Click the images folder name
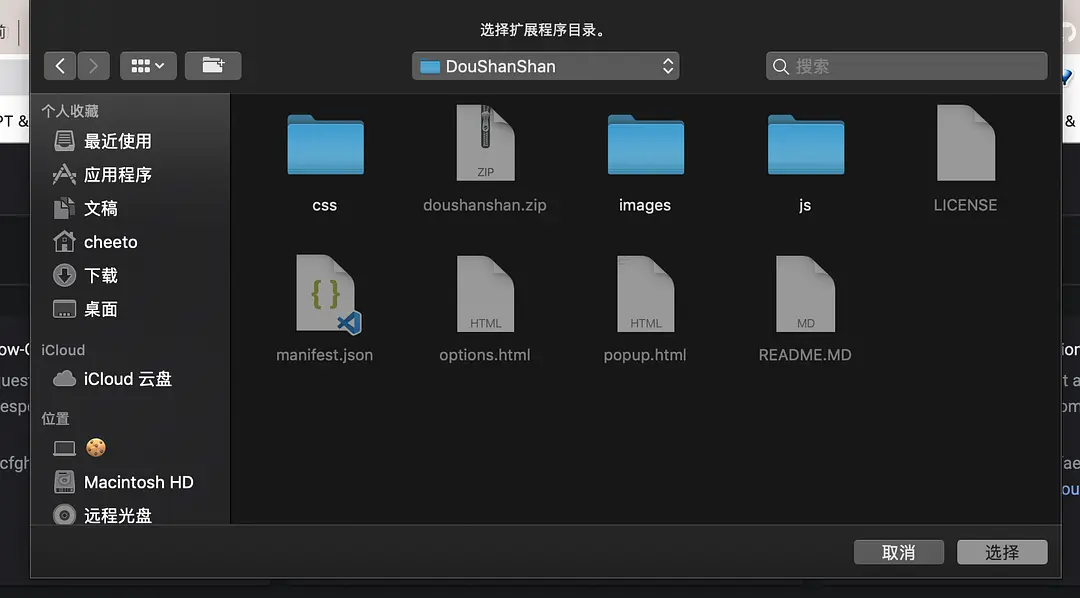1080x598 pixels. click(645, 205)
